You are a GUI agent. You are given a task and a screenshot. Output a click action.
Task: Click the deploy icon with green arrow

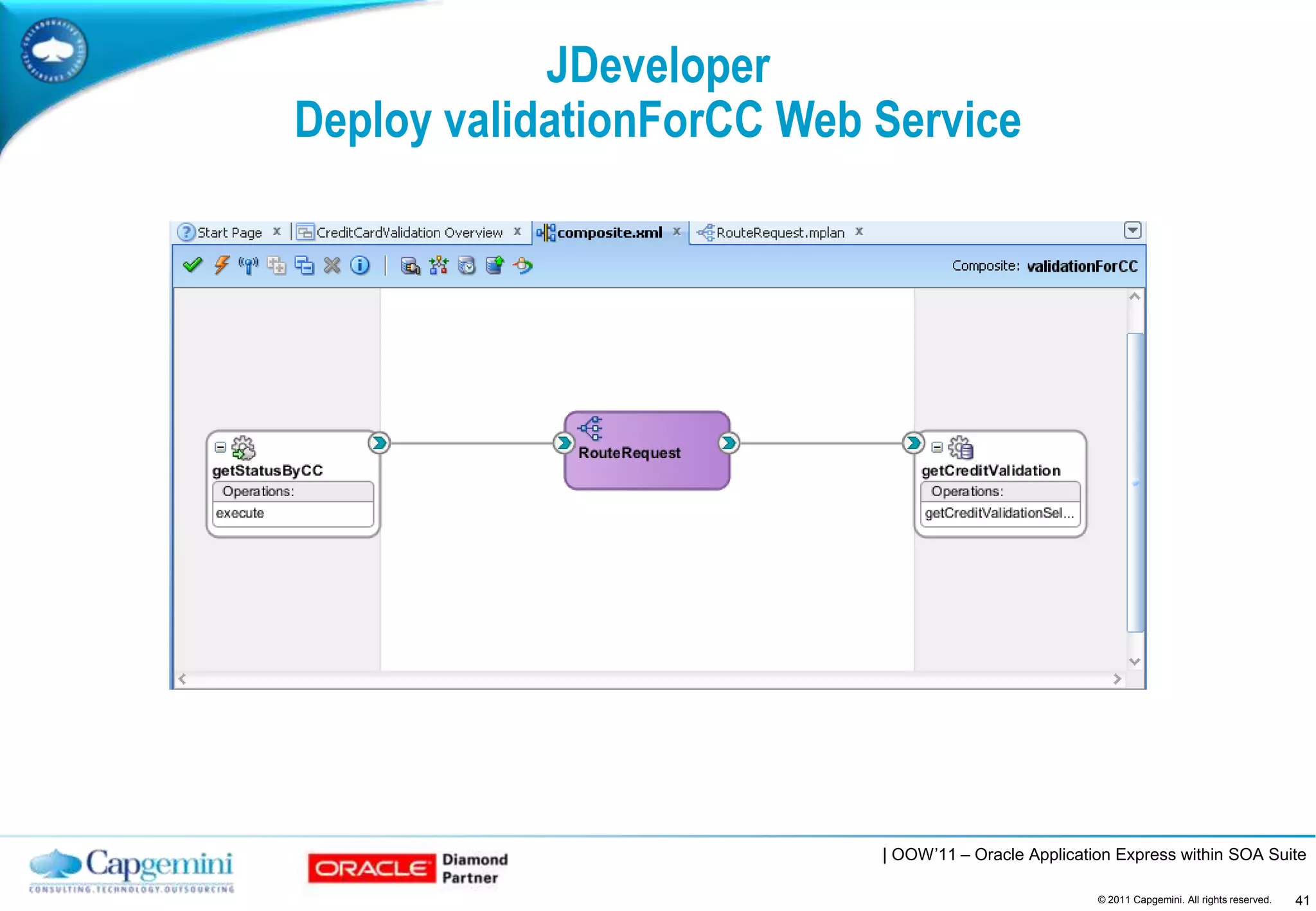495,265
